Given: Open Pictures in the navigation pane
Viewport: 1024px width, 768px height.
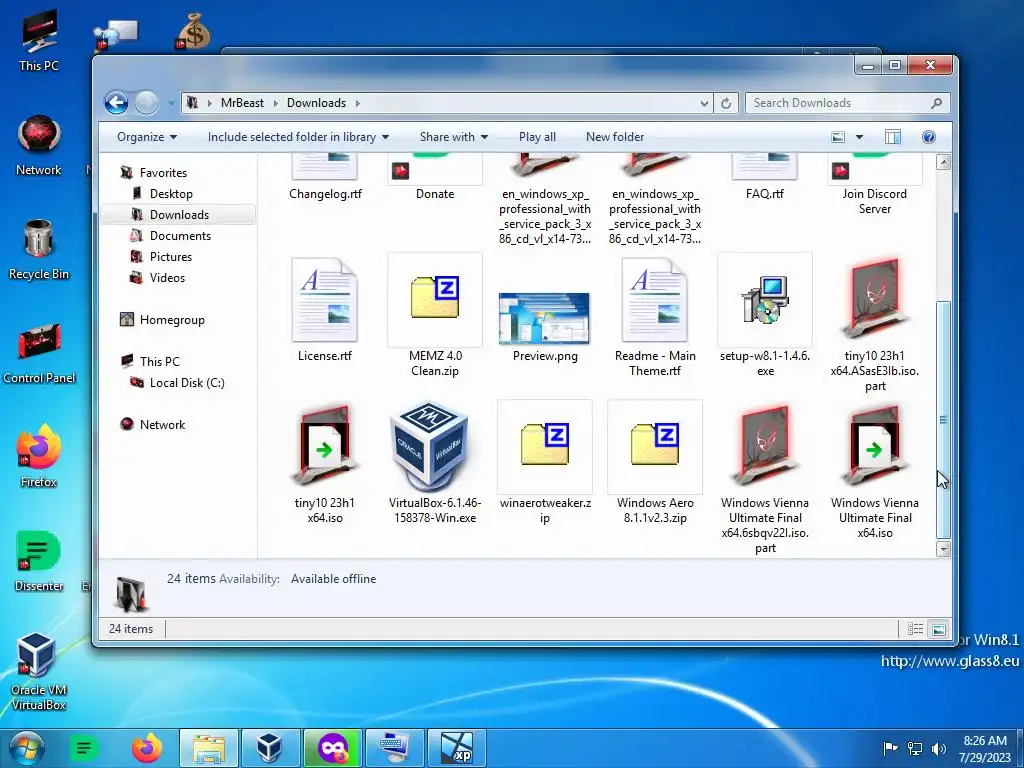Looking at the screenshot, I should pyautogui.click(x=170, y=257).
